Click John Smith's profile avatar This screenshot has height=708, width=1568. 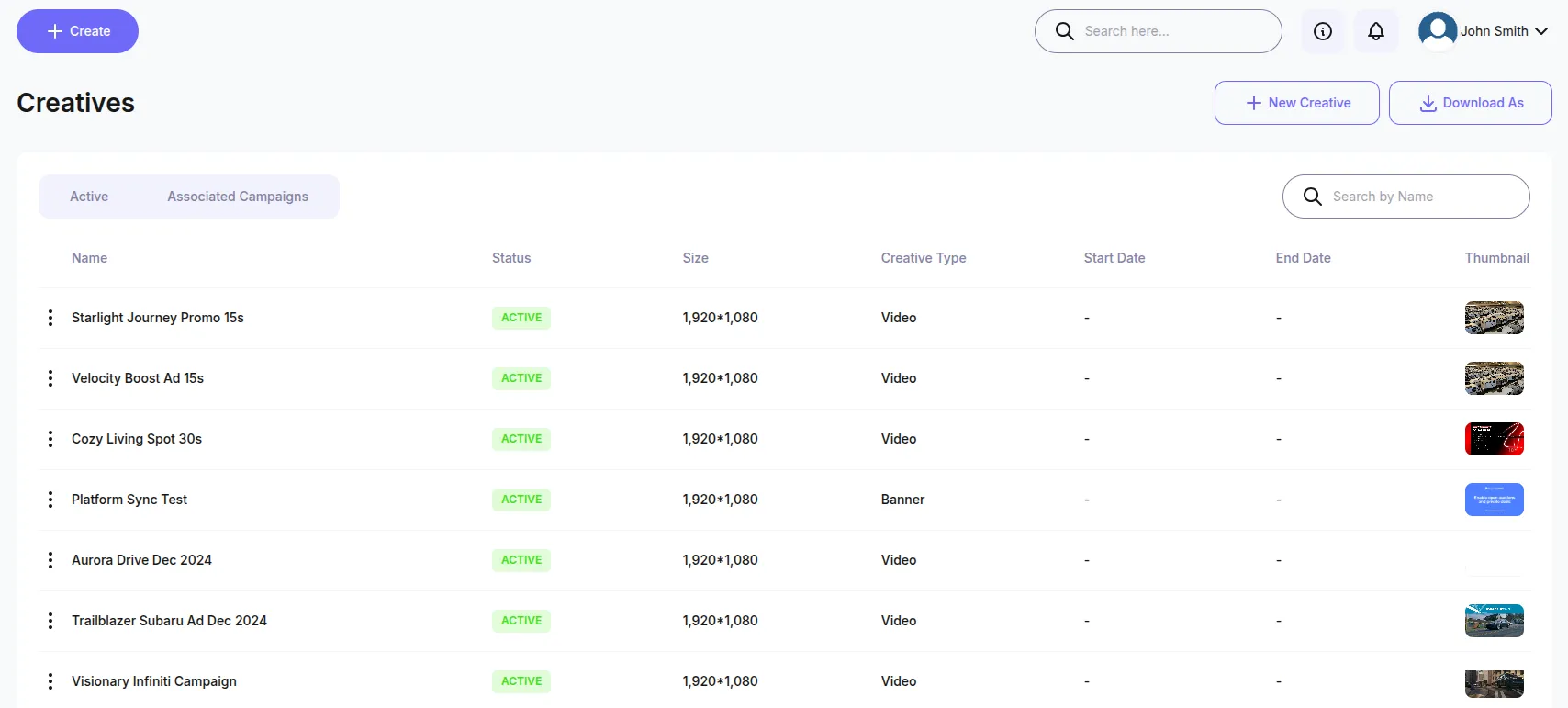1438,30
